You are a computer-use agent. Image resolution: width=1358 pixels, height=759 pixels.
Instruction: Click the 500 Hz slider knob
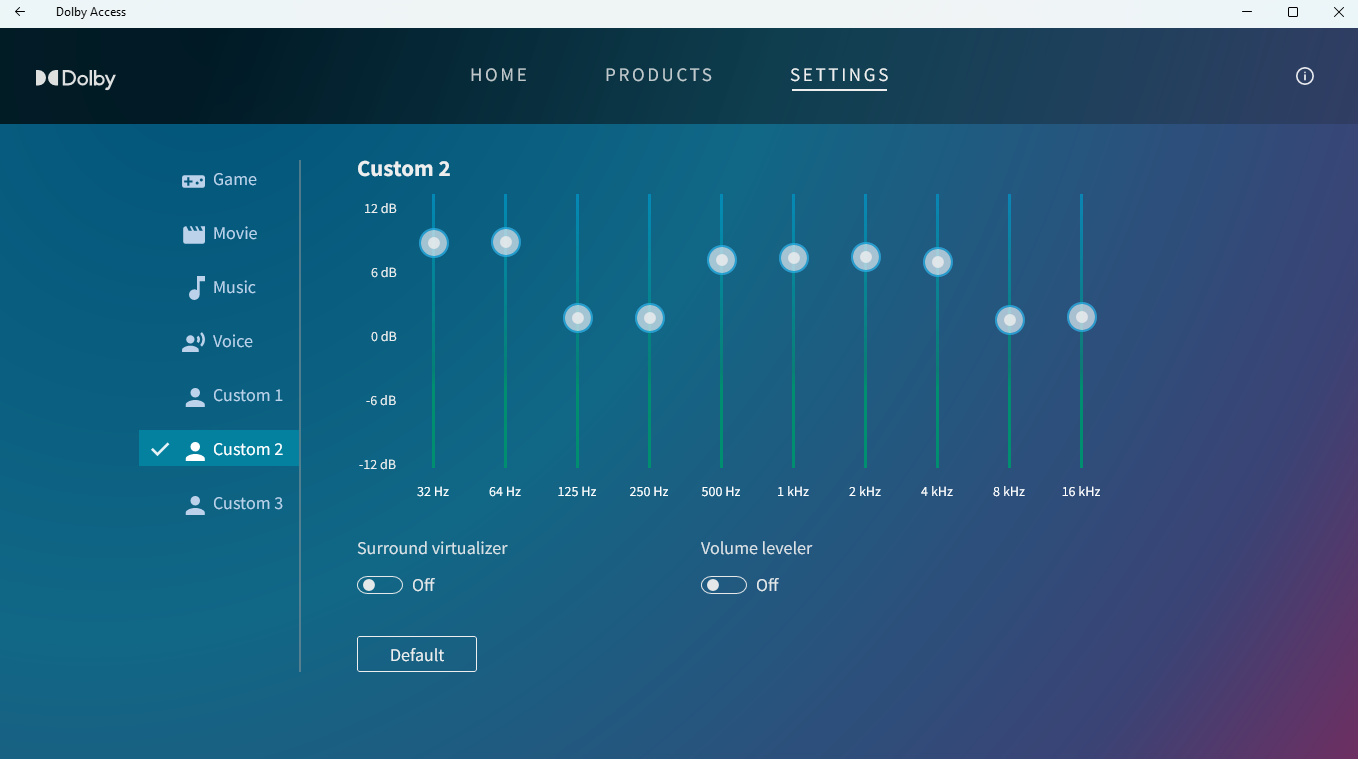[722, 260]
